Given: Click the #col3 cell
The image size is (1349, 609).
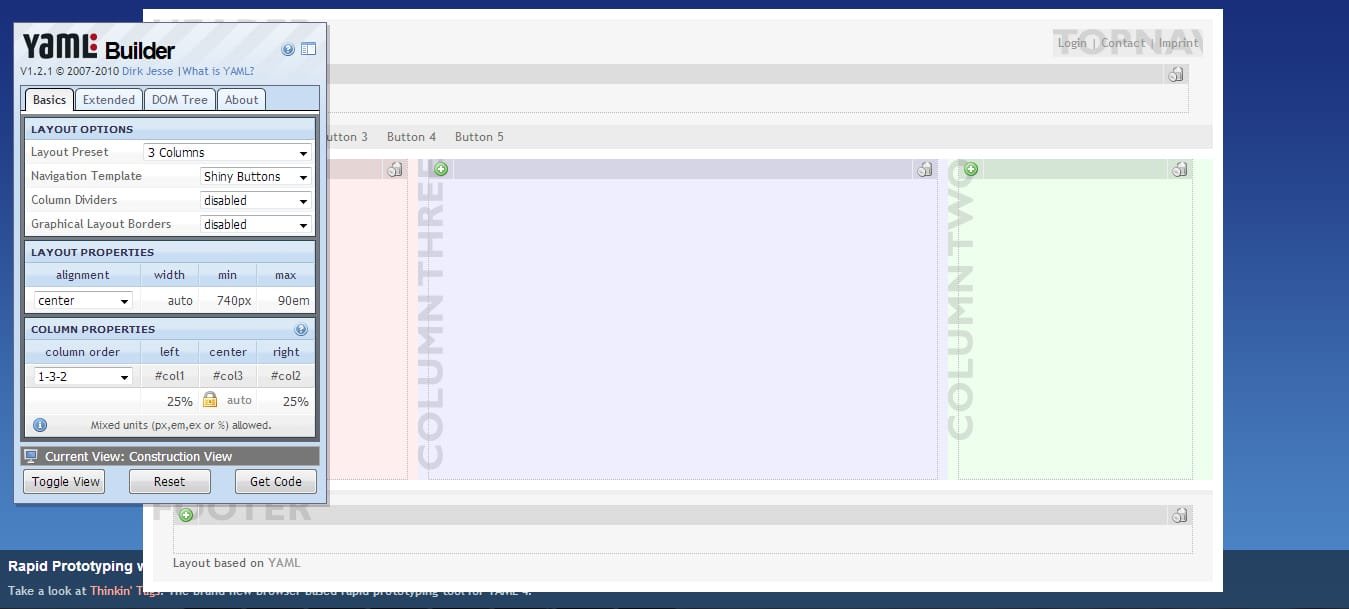Looking at the screenshot, I should (x=228, y=376).
